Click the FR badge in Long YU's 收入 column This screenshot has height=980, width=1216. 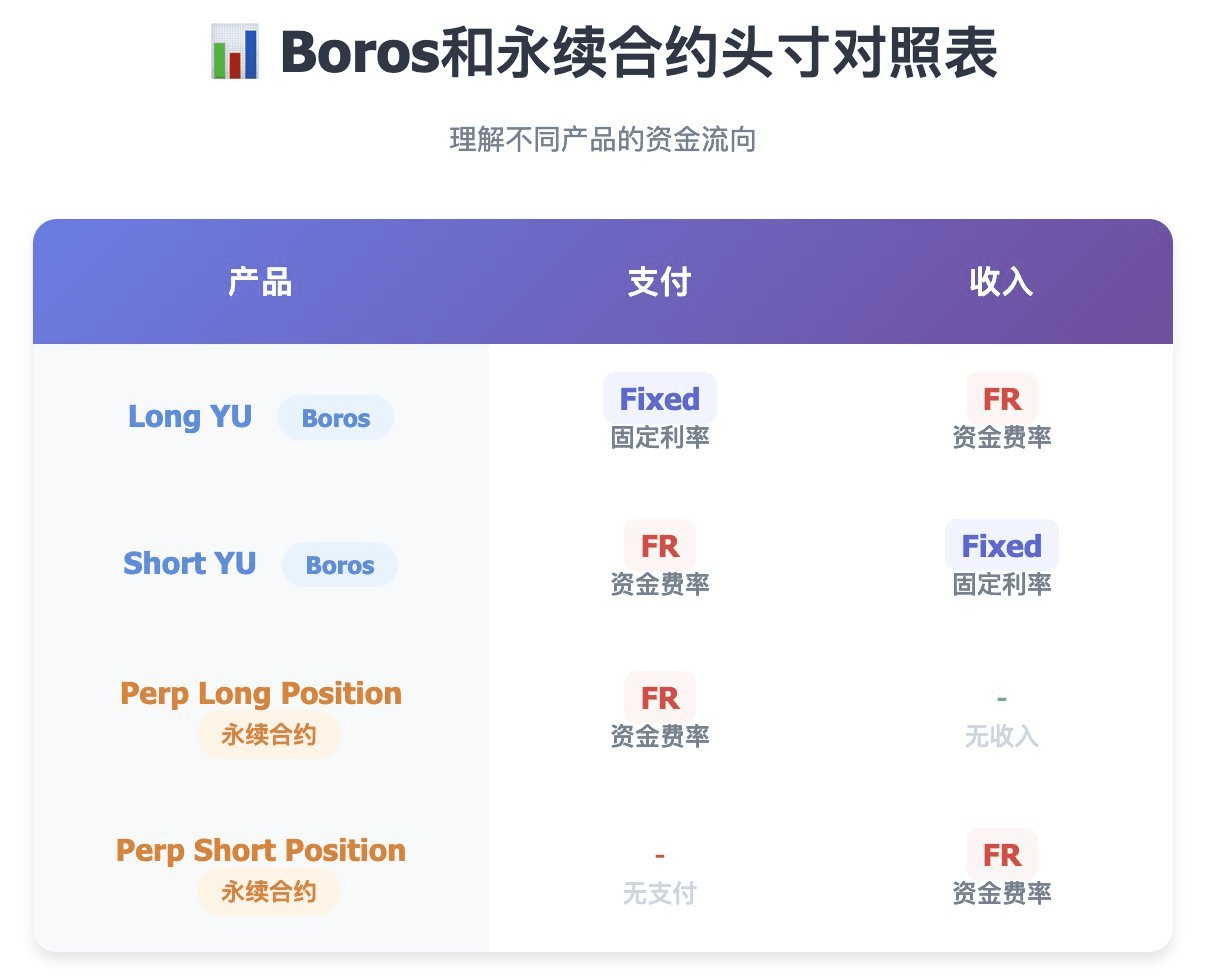[1002, 399]
